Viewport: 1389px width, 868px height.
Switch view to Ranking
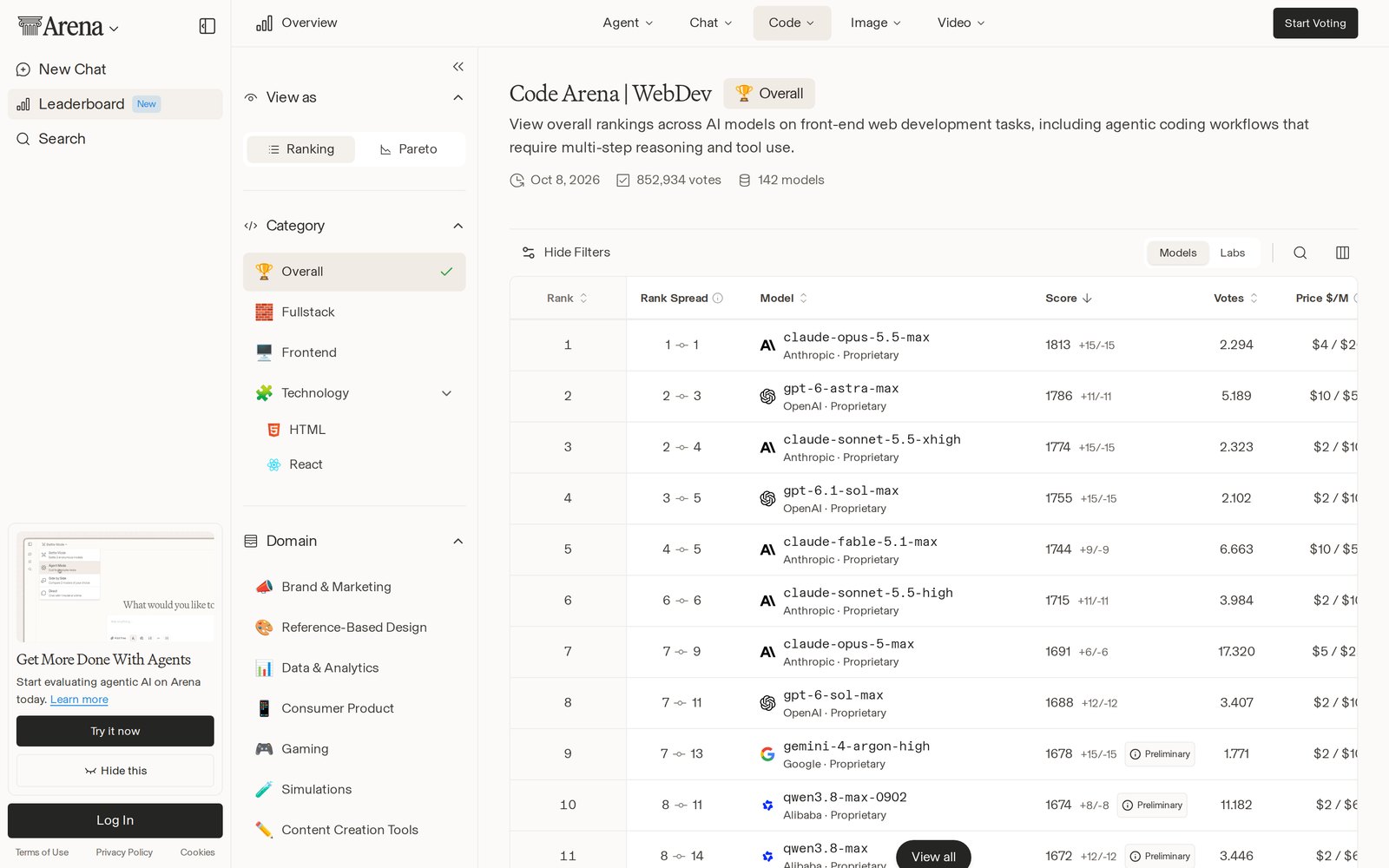(x=301, y=149)
